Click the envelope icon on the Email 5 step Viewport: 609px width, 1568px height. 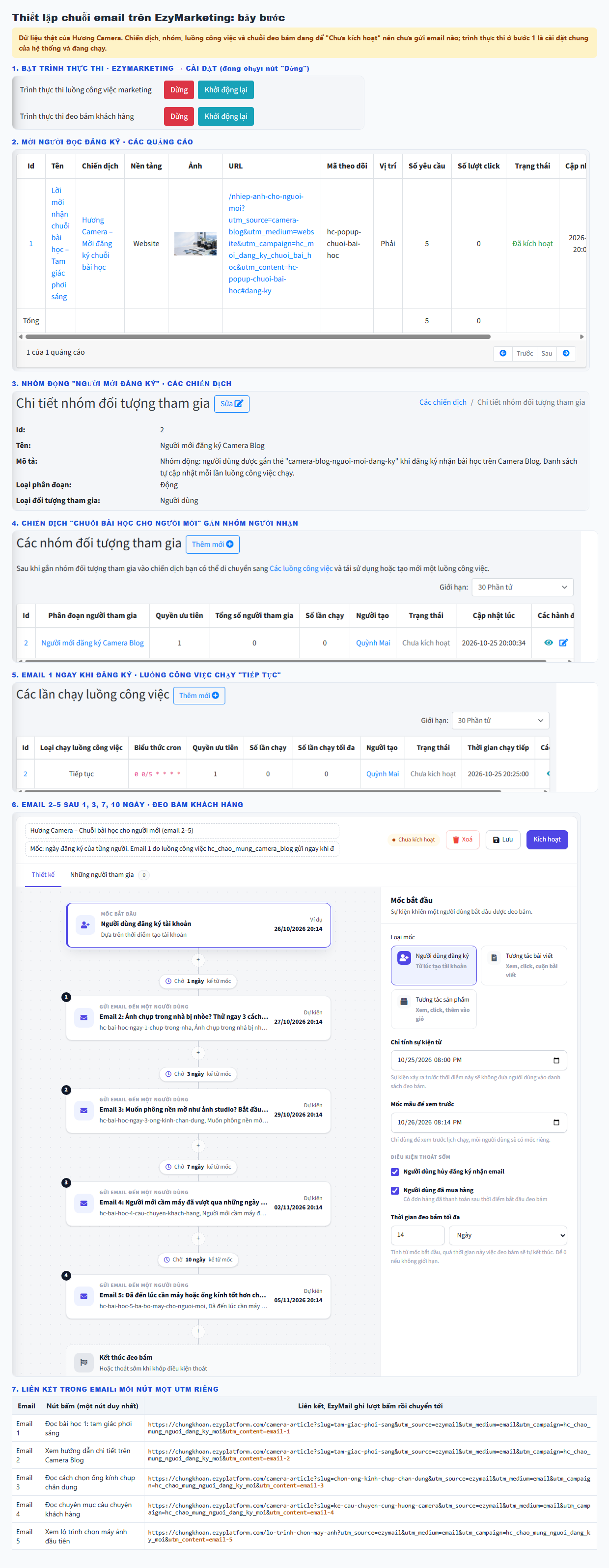[x=84, y=1295]
